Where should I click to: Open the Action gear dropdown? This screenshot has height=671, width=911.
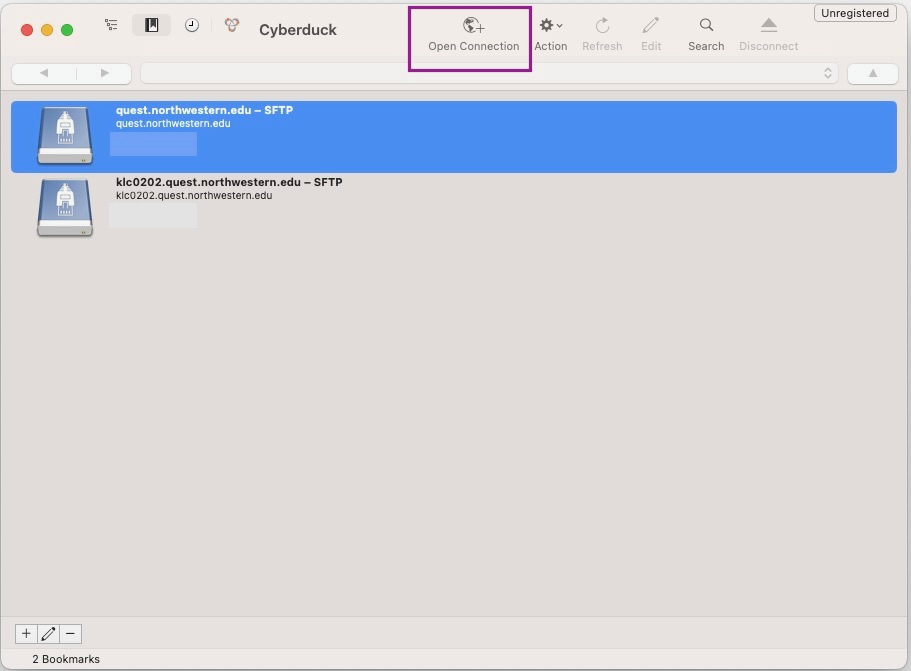pos(550,30)
